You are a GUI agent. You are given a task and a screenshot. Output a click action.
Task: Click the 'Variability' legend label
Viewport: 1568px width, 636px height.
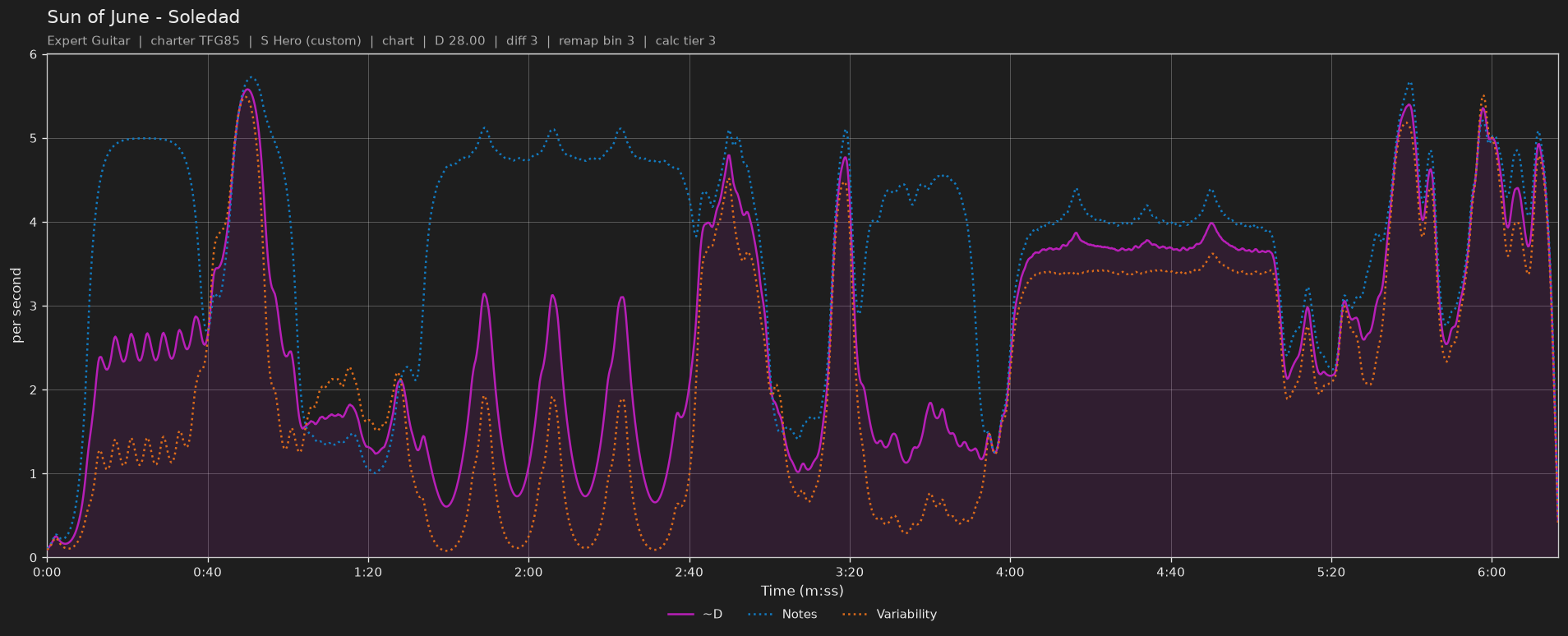pos(906,614)
